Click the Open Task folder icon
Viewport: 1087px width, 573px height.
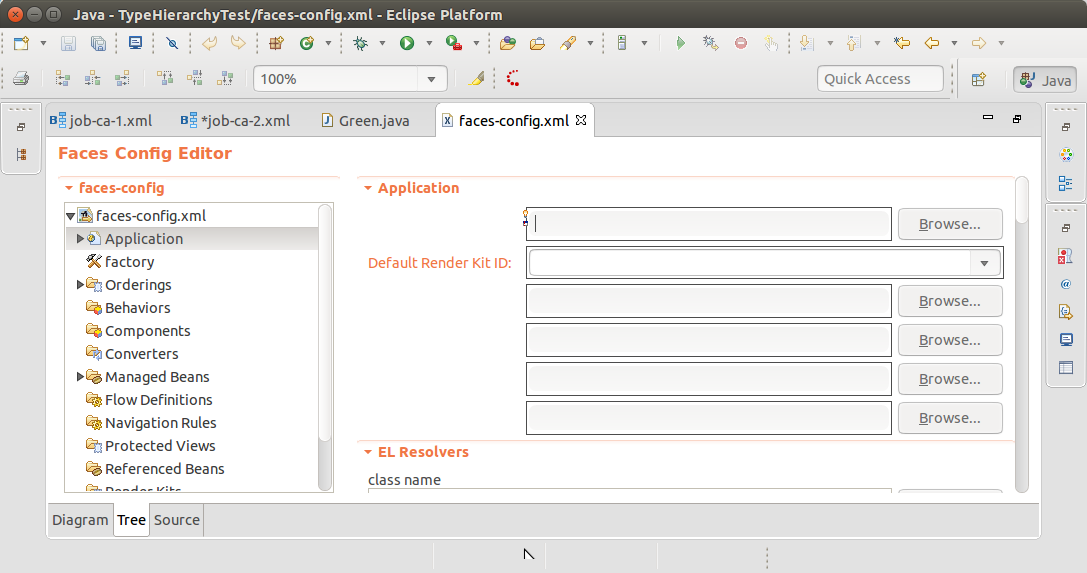click(537, 43)
